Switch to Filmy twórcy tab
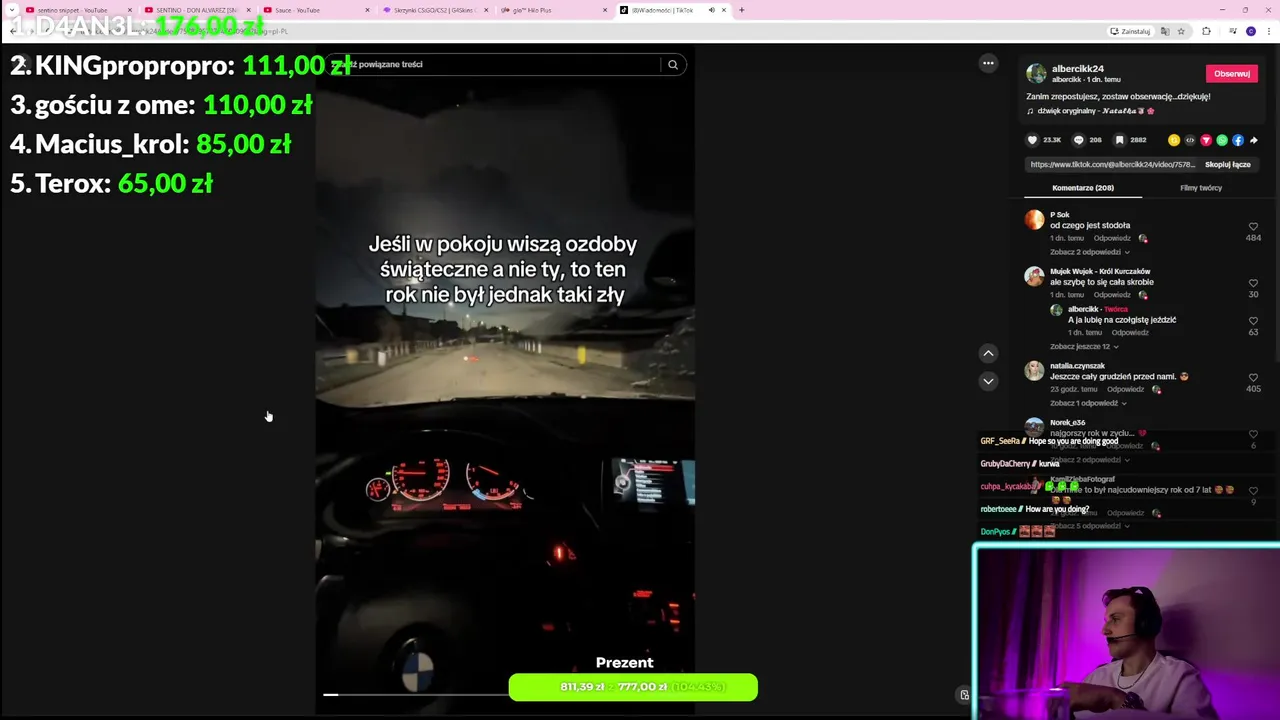This screenshot has height=720, width=1280. tap(1201, 188)
